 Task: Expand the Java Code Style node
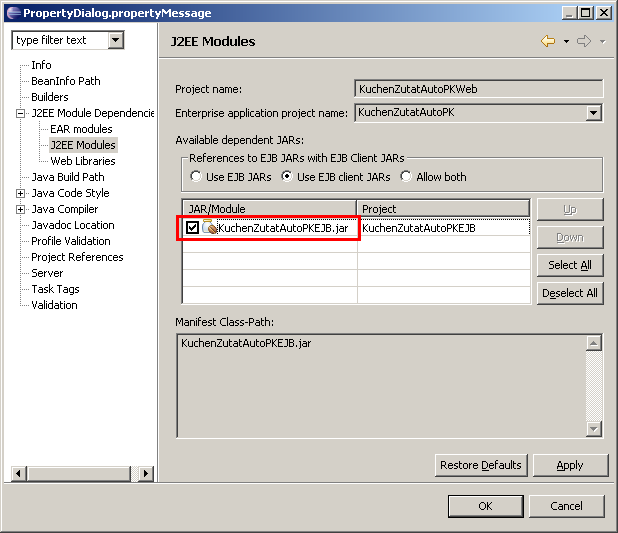(20, 193)
